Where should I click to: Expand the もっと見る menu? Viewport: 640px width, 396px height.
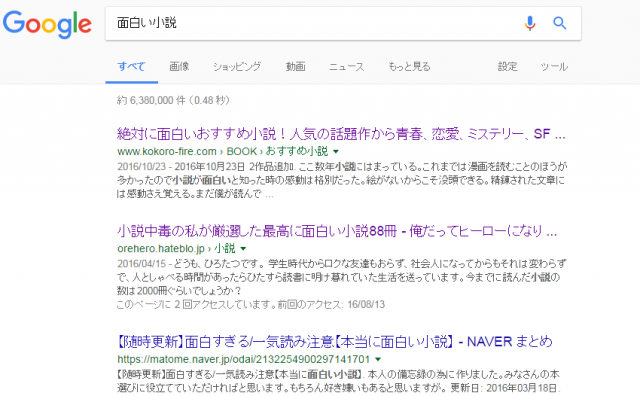[x=409, y=67]
